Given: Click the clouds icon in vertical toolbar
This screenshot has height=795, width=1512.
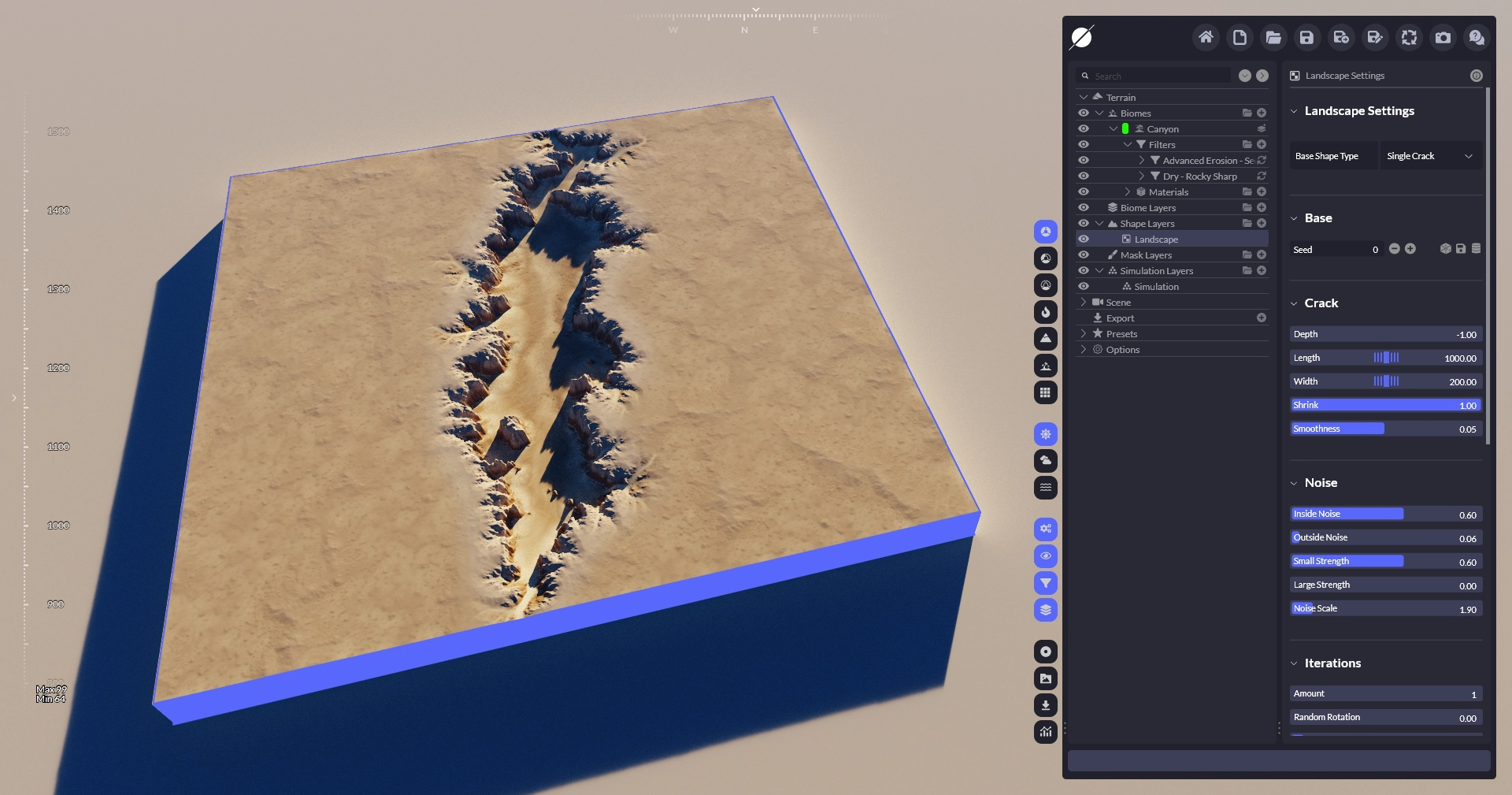Looking at the screenshot, I should (1045, 460).
